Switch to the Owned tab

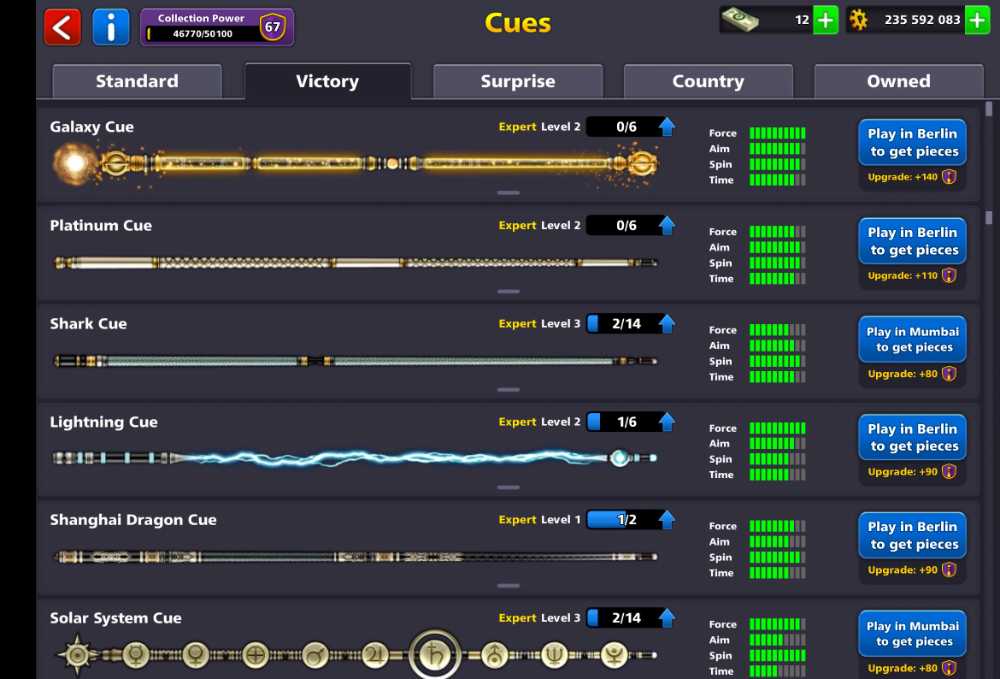click(898, 82)
